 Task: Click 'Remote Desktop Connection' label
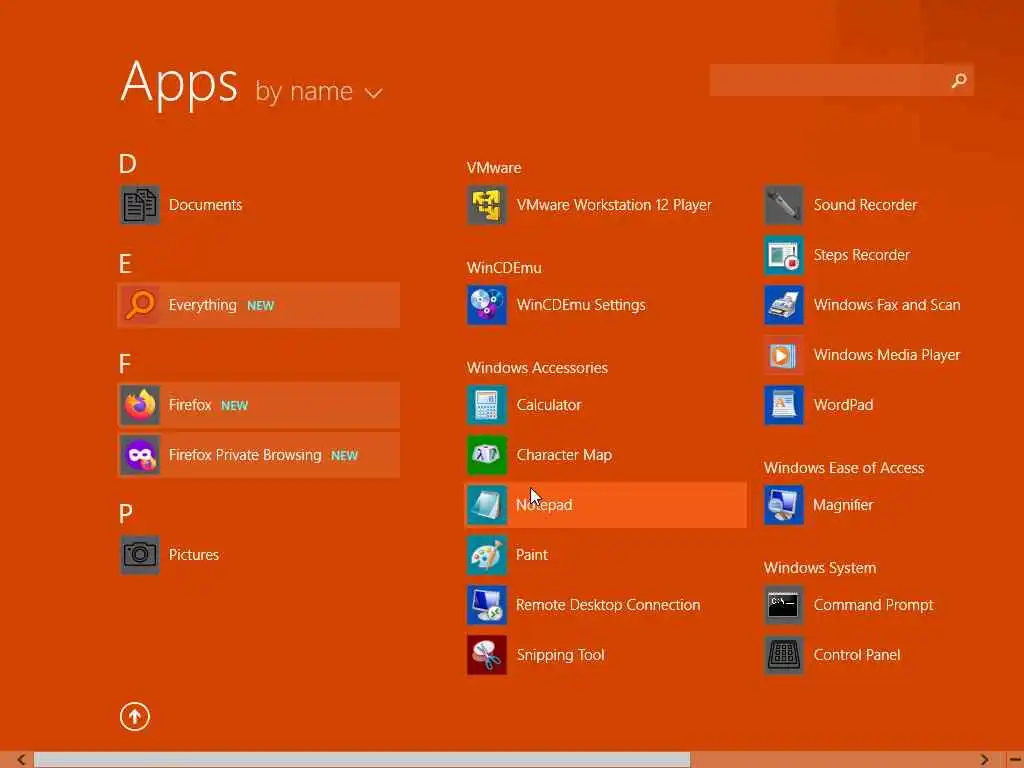click(607, 605)
